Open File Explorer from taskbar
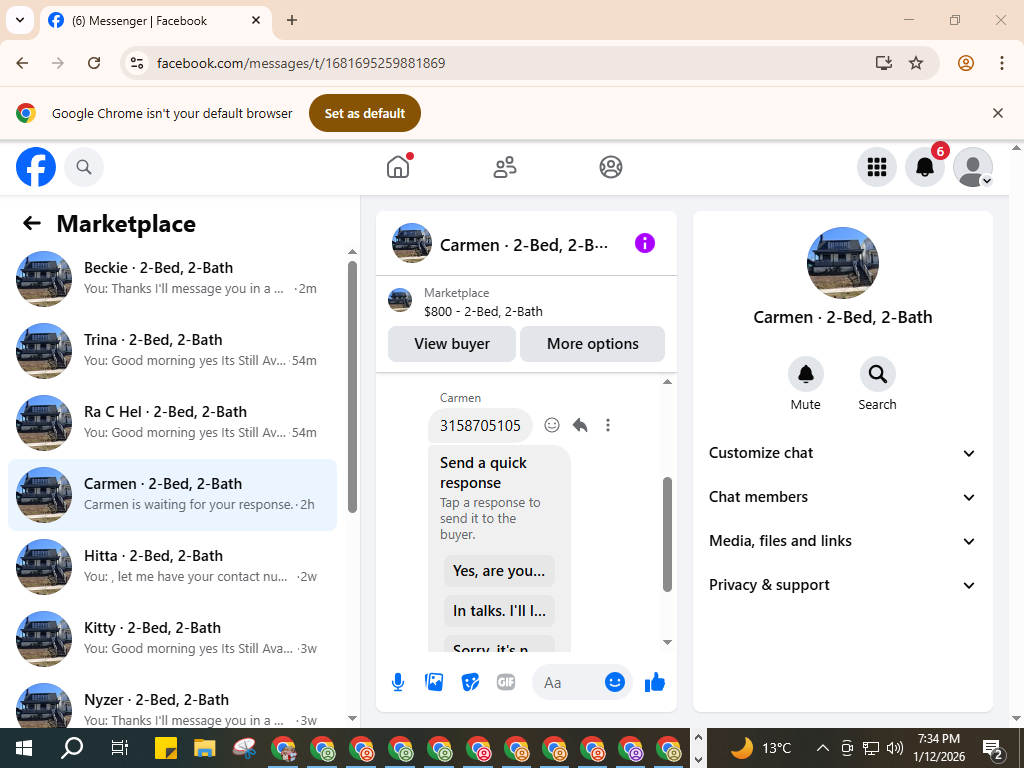The height and width of the screenshot is (768, 1024). 205,748
